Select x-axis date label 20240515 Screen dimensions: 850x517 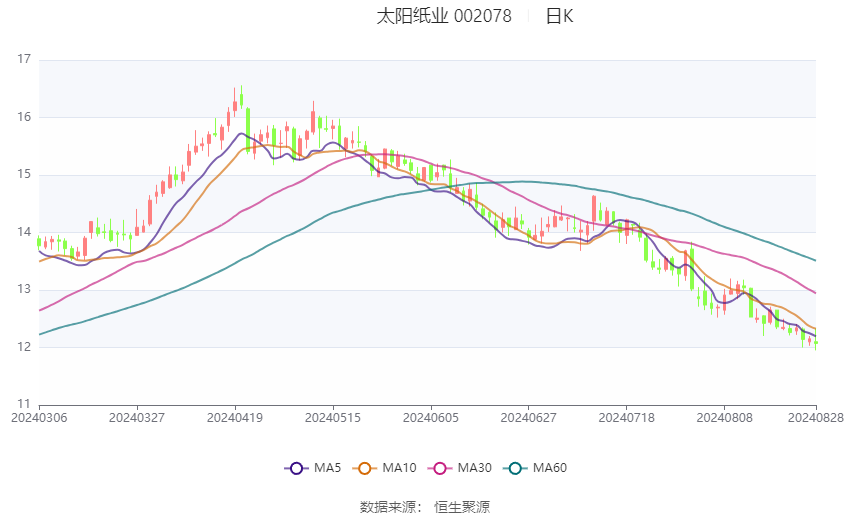pyautogui.click(x=333, y=418)
